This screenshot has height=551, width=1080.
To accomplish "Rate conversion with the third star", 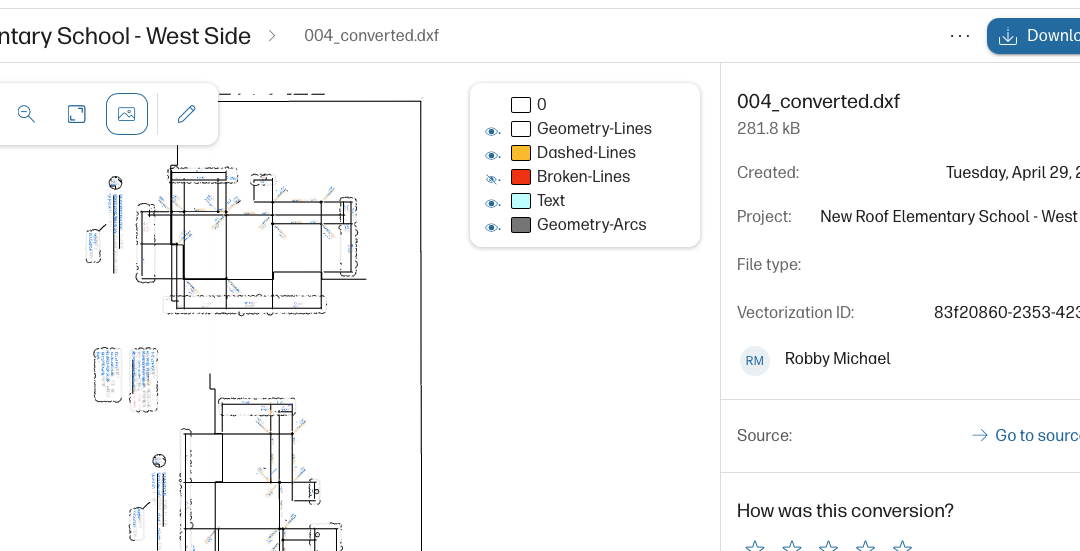I will 829,548.
